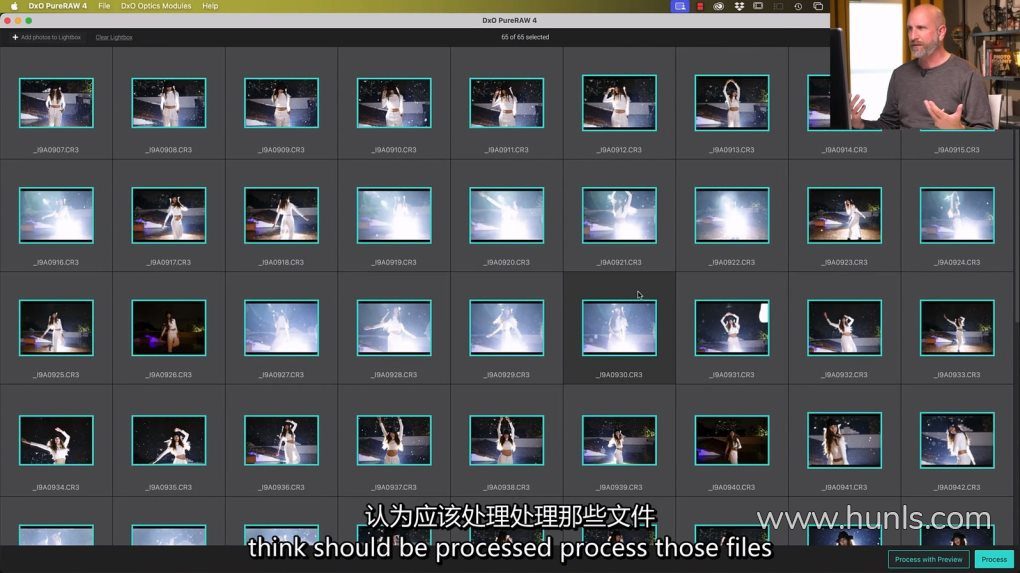1020x573 pixels.
Task: Select thumbnail _I9A0925.CR3
Action: click(x=56, y=328)
